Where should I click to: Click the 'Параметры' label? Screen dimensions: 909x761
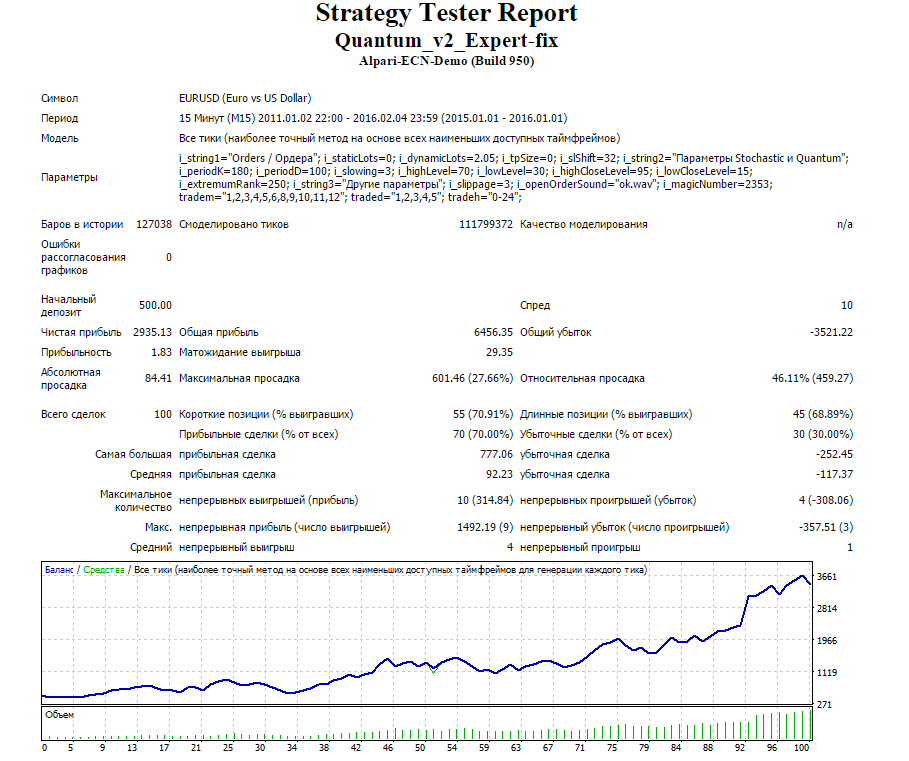69,177
